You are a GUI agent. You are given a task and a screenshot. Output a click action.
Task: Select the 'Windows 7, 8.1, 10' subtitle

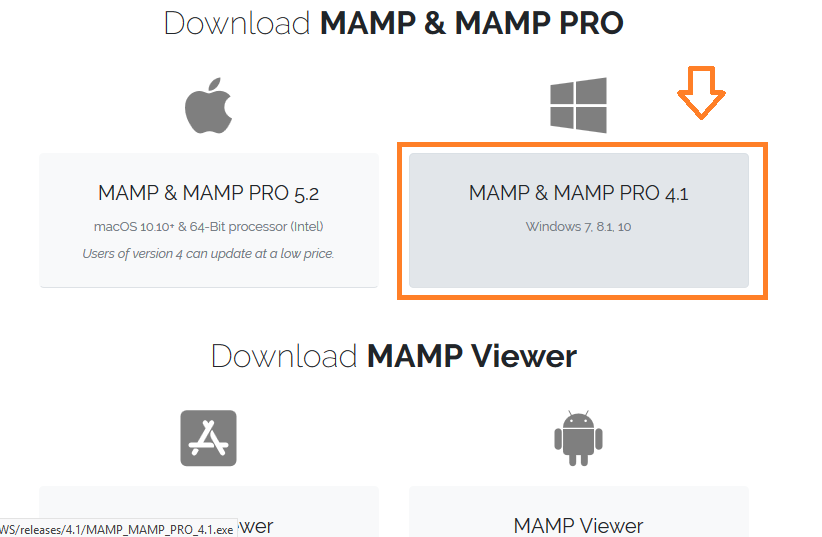point(578,227)
